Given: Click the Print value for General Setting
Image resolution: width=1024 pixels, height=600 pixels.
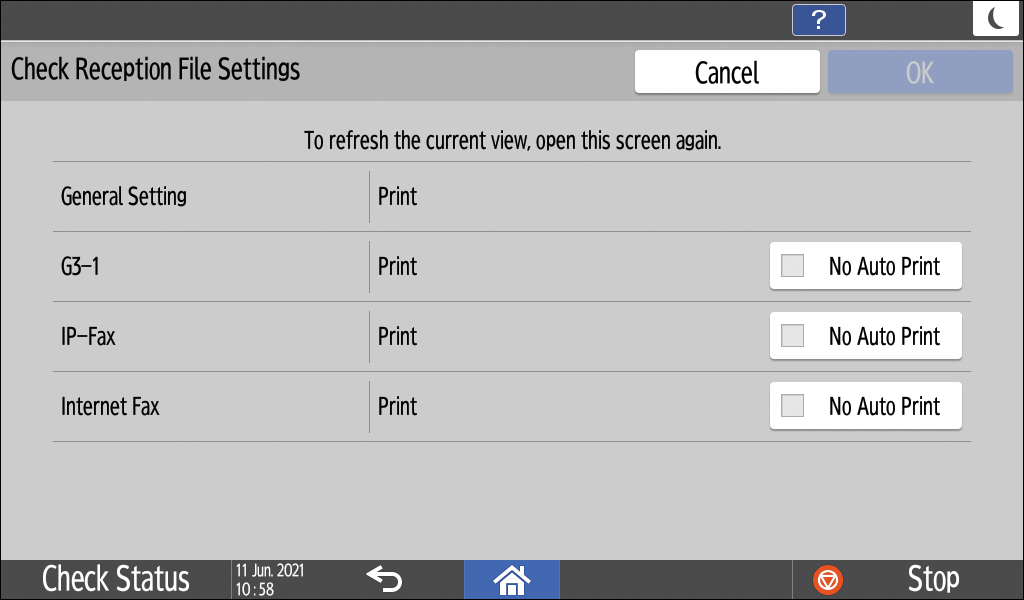Looking at the screenshot, I should (398, 196).
